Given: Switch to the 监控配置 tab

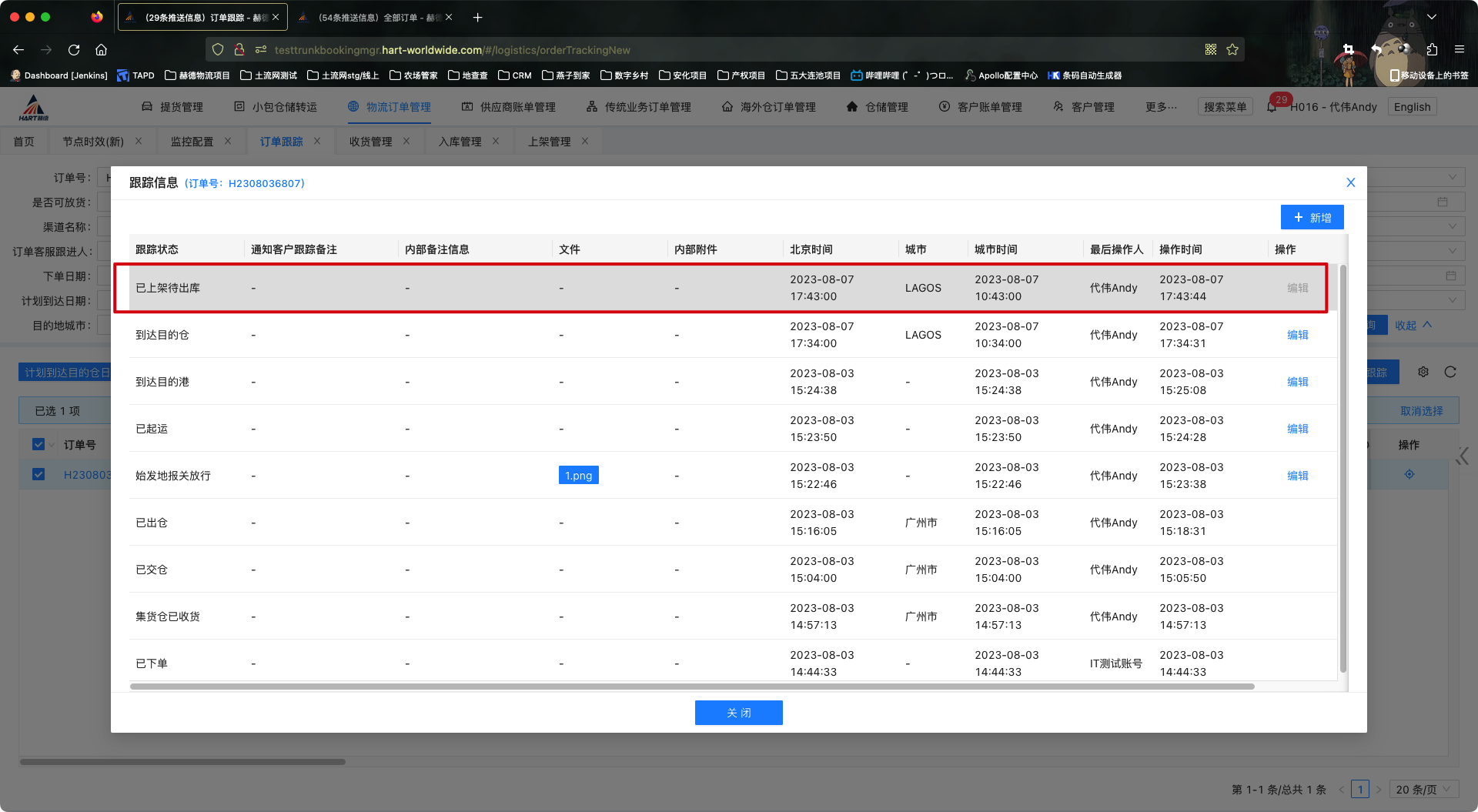Looking at the screenshot, I should (192, 142).
